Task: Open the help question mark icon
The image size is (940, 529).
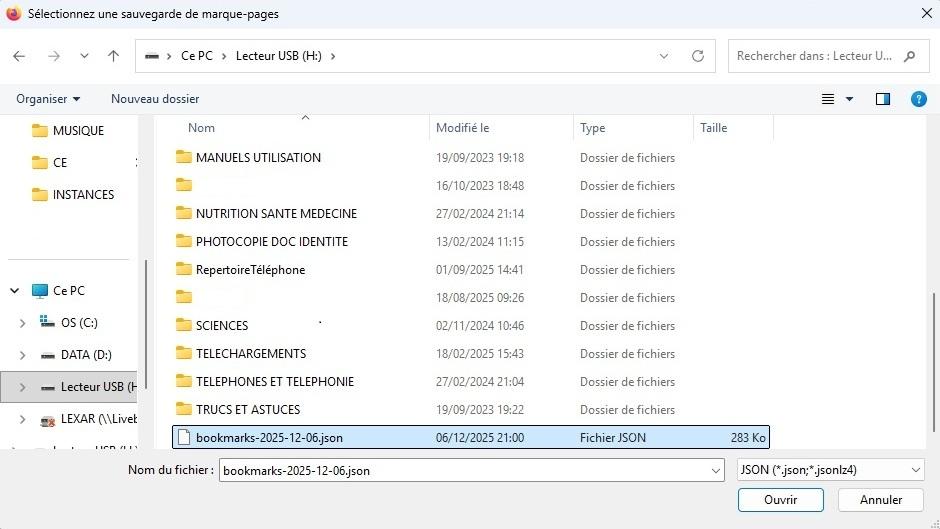Action: (x=918, y=99)
